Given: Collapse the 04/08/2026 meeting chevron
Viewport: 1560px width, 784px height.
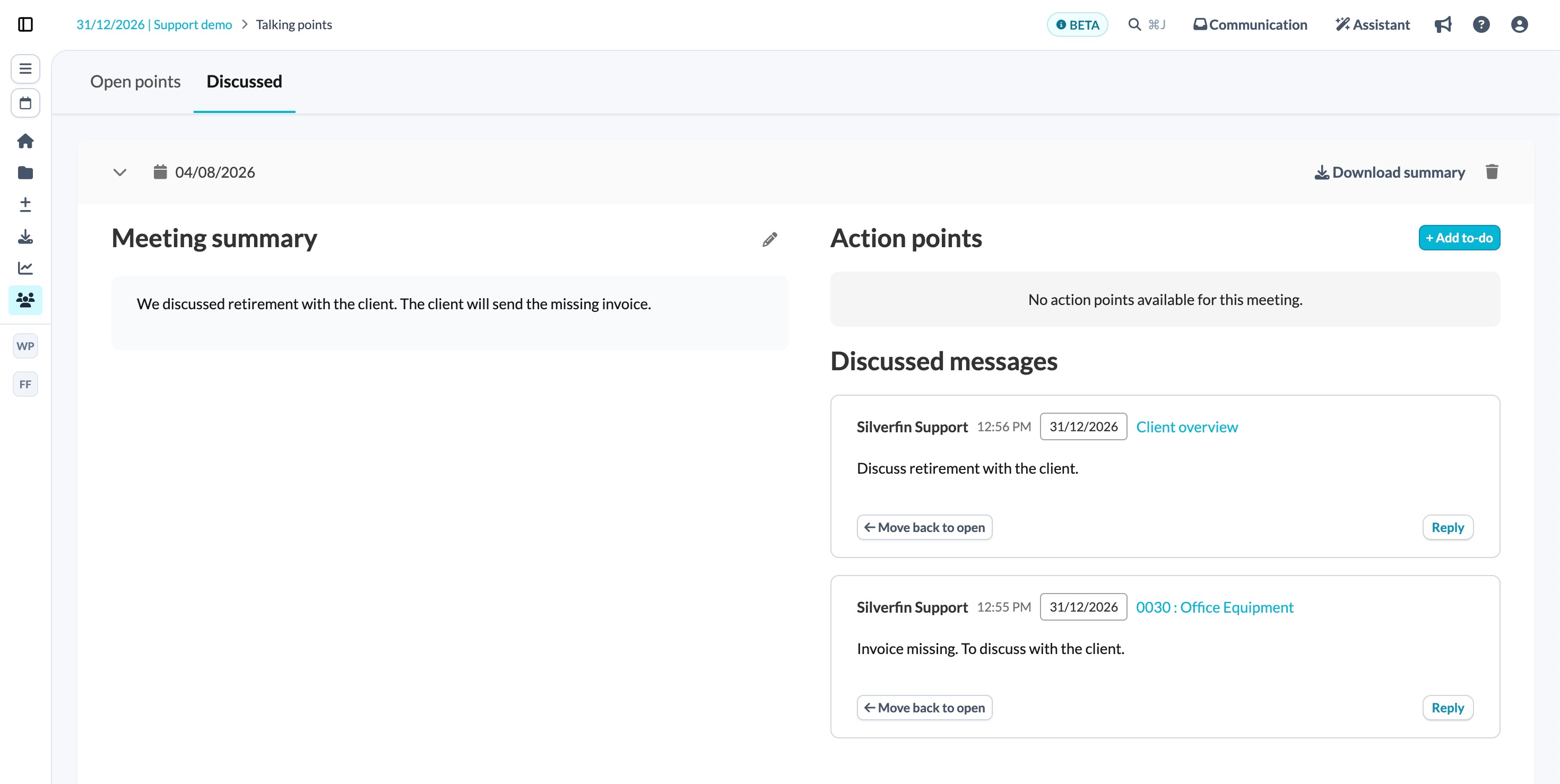Looking at the screenshot, I should (120, 172).
